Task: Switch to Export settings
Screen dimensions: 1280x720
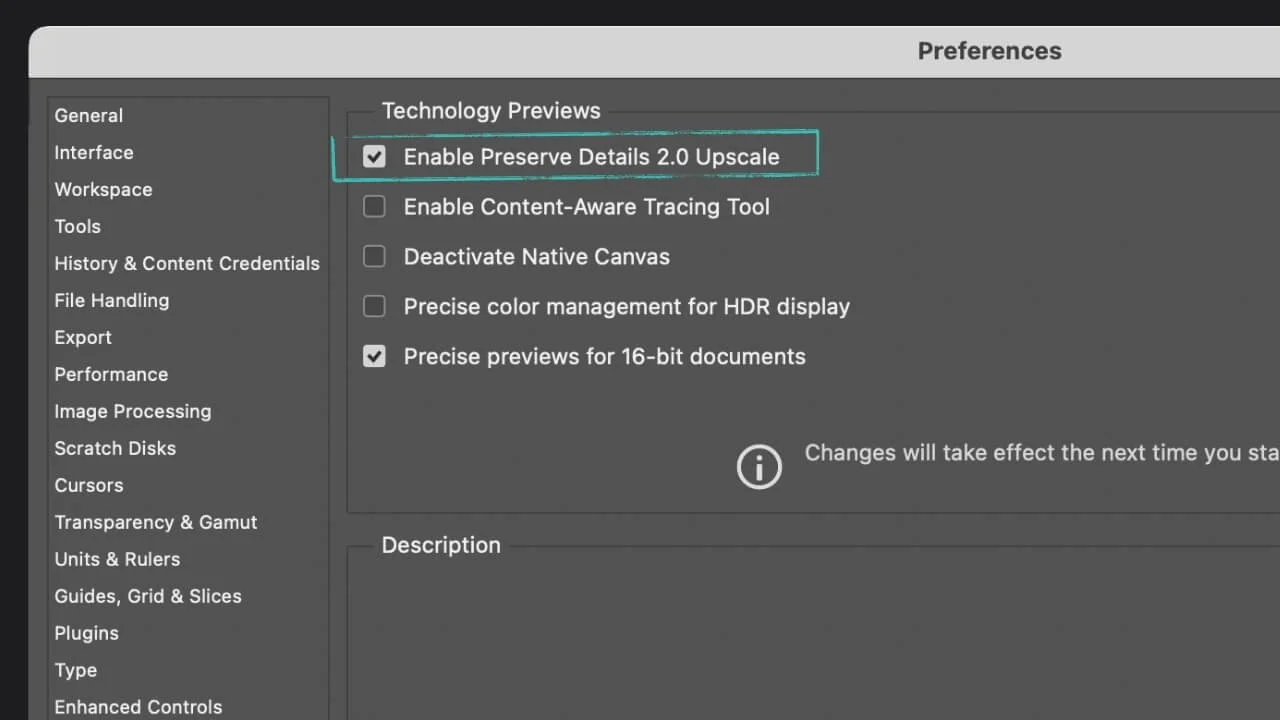Action: [83, 337]
